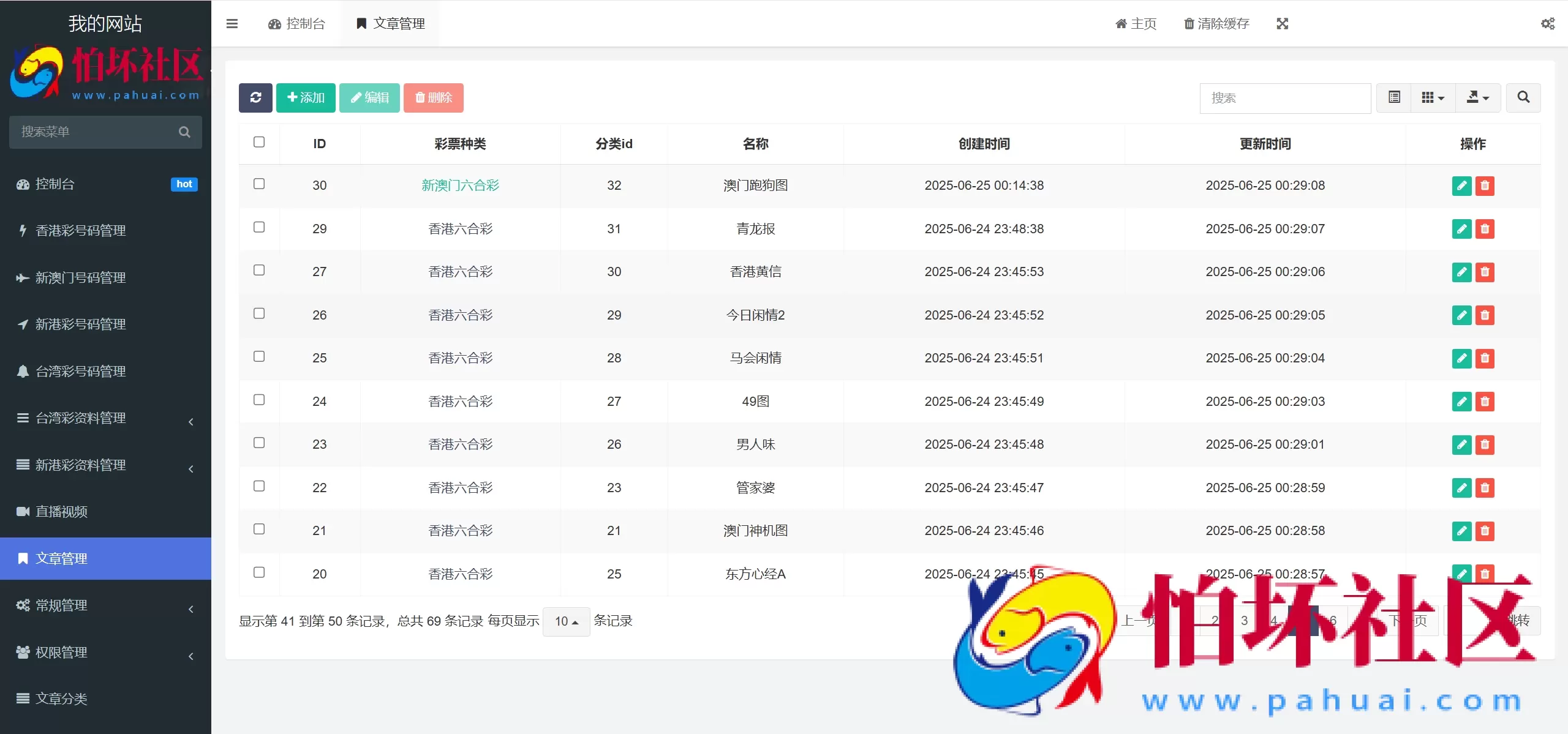The height and width of the screenshot is (734, 1568).
Task: Check the row checkbox for 青龙报
Action: 259,227
